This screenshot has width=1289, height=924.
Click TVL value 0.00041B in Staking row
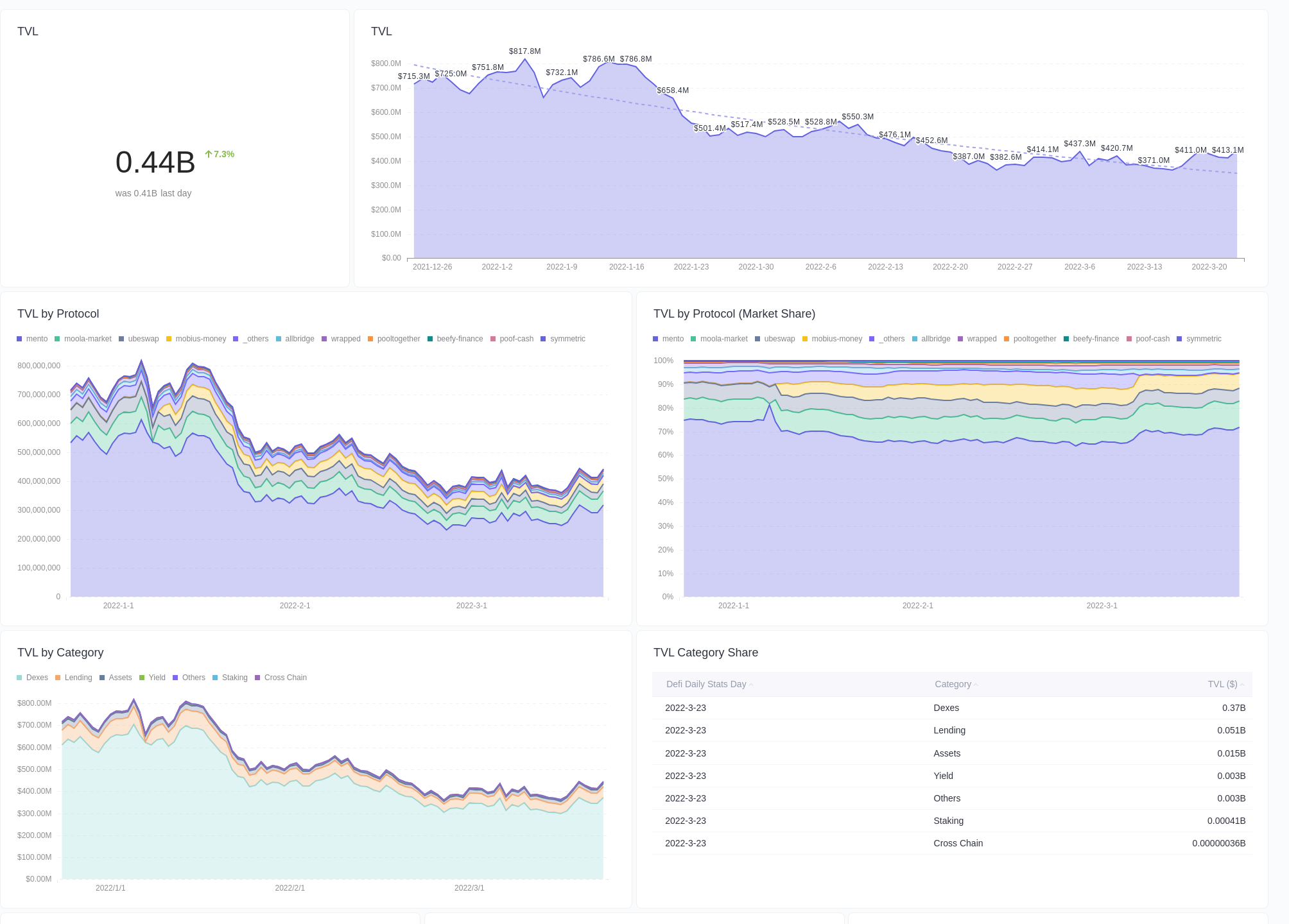[1226, 821]
